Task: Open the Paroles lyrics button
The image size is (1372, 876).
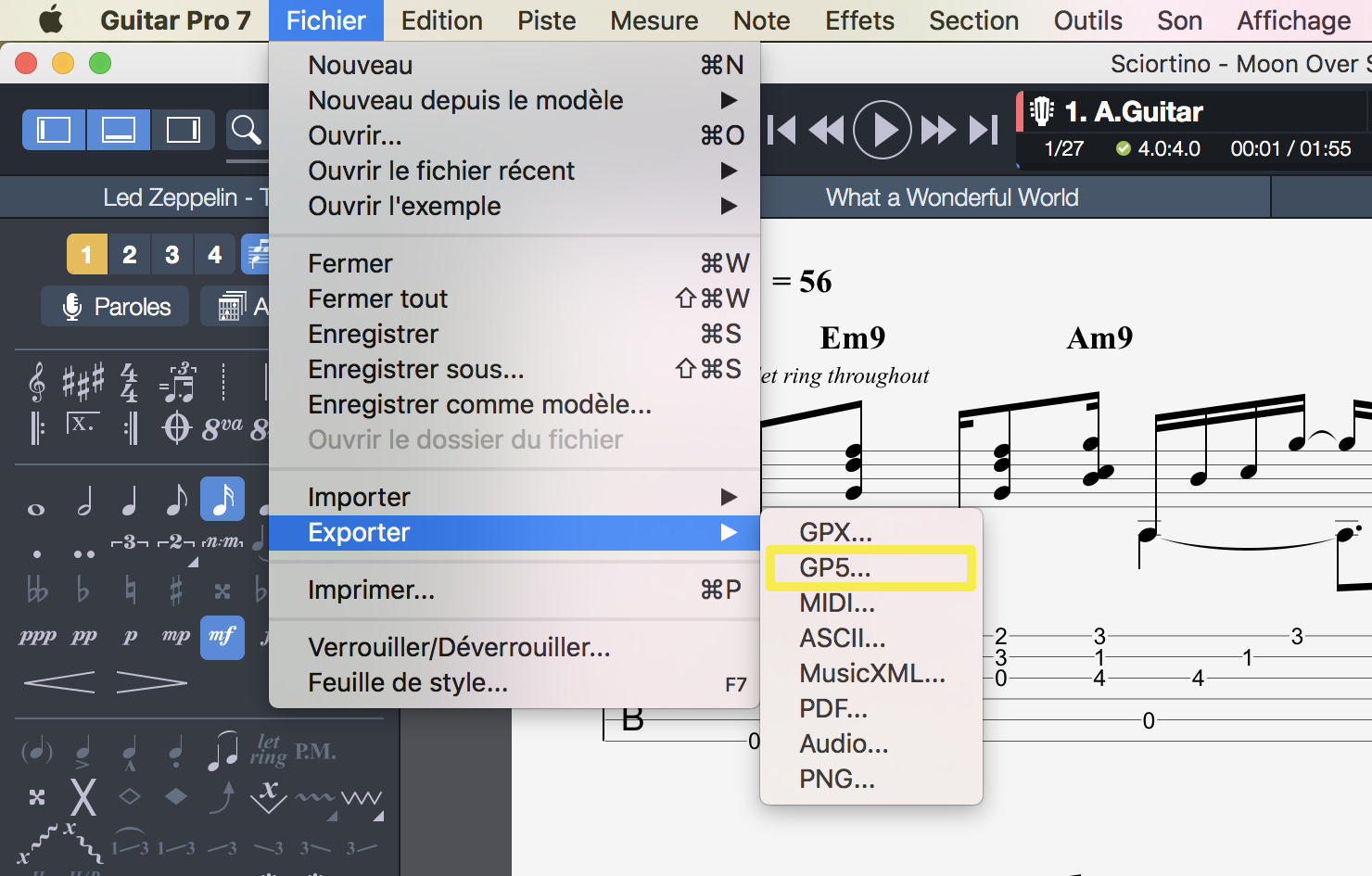Action: [x=115, y=306]
